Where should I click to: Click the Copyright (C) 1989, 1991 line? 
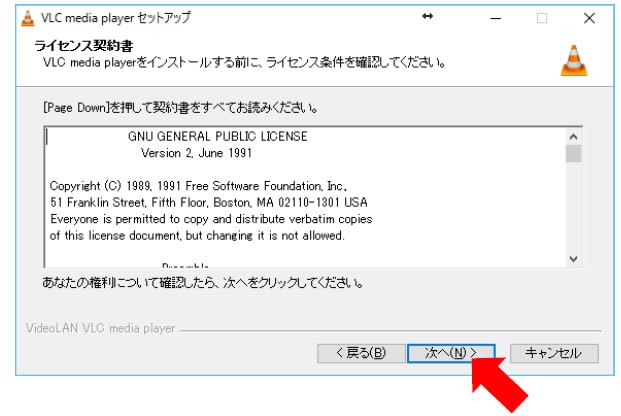pyautogui.click(x=198, y=186)
